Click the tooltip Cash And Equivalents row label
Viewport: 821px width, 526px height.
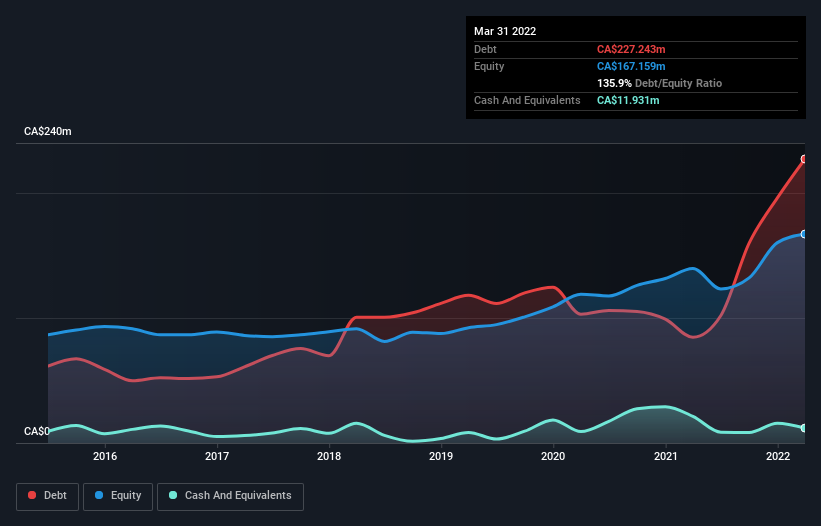pyautogui.click(x=527, y=100)
